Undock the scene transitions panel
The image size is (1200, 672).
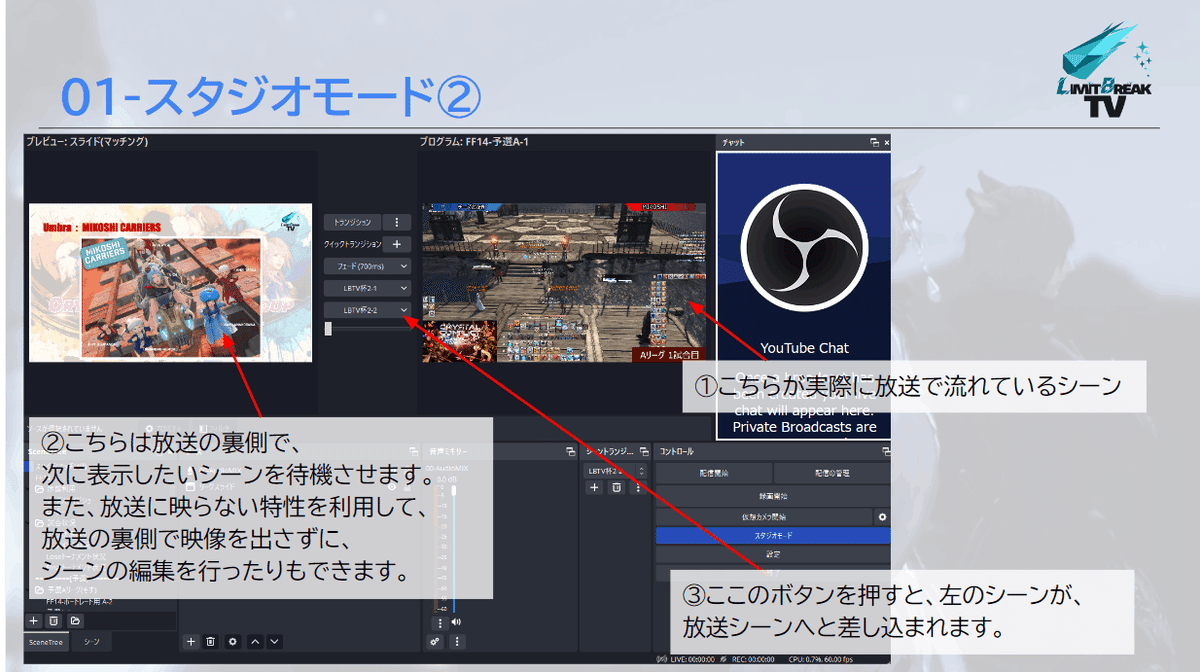[642, 452]
